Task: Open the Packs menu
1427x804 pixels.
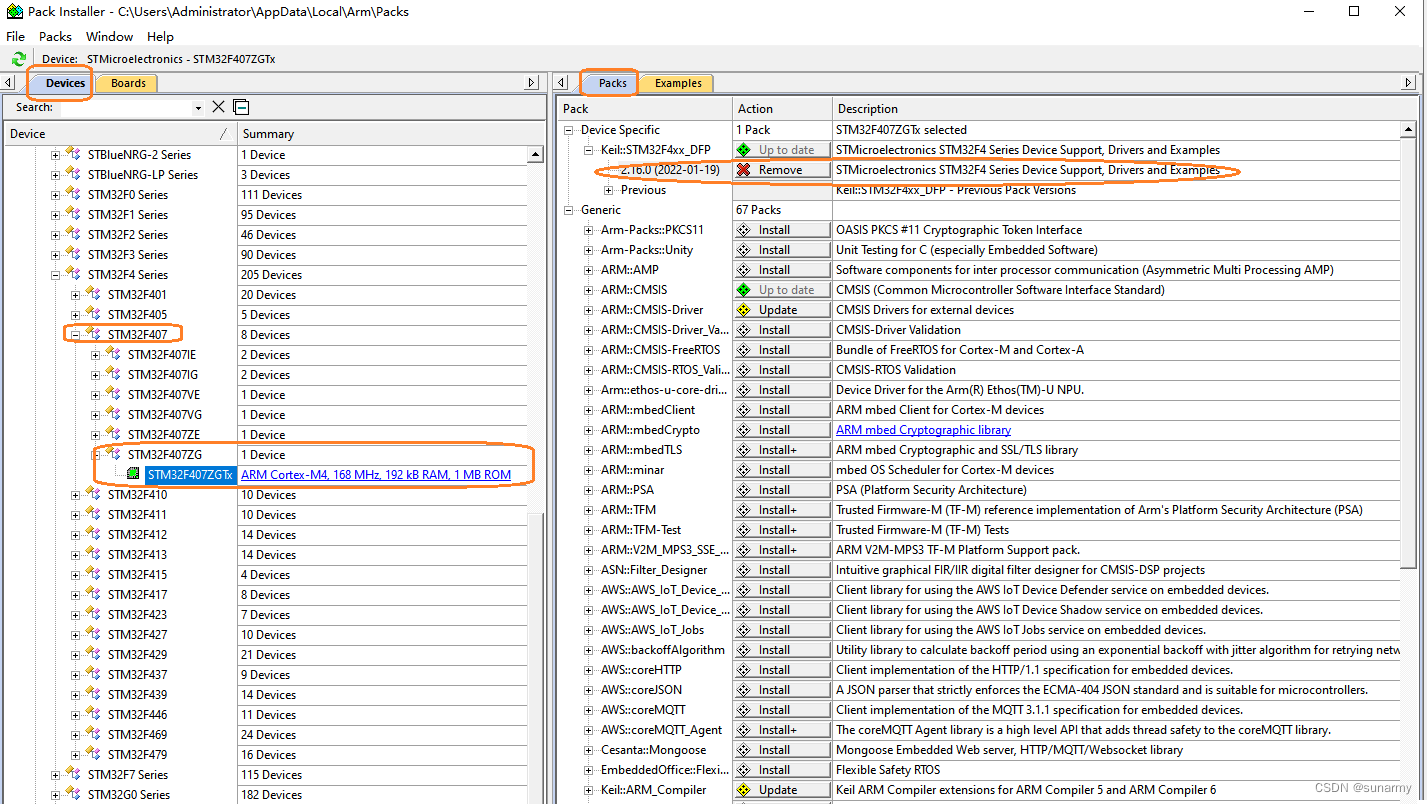Action: [55, 36]
